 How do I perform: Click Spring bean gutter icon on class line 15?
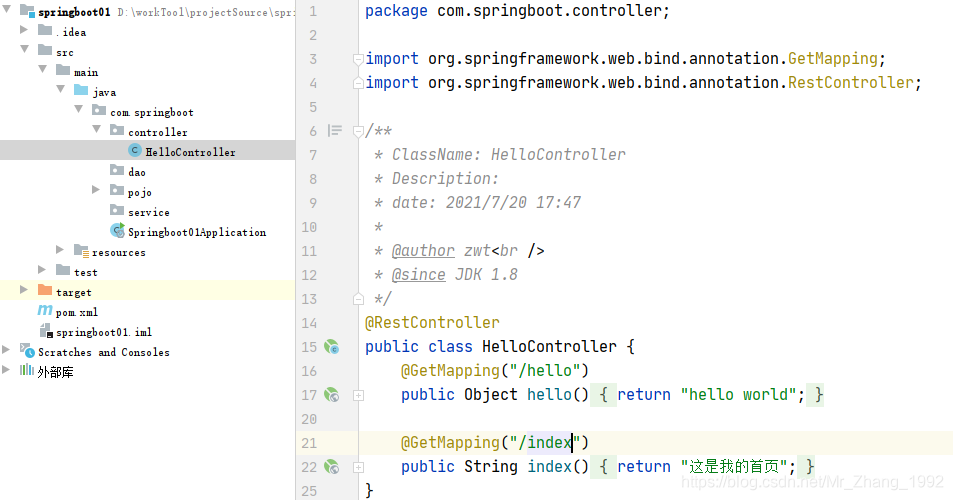click(331, 347)
